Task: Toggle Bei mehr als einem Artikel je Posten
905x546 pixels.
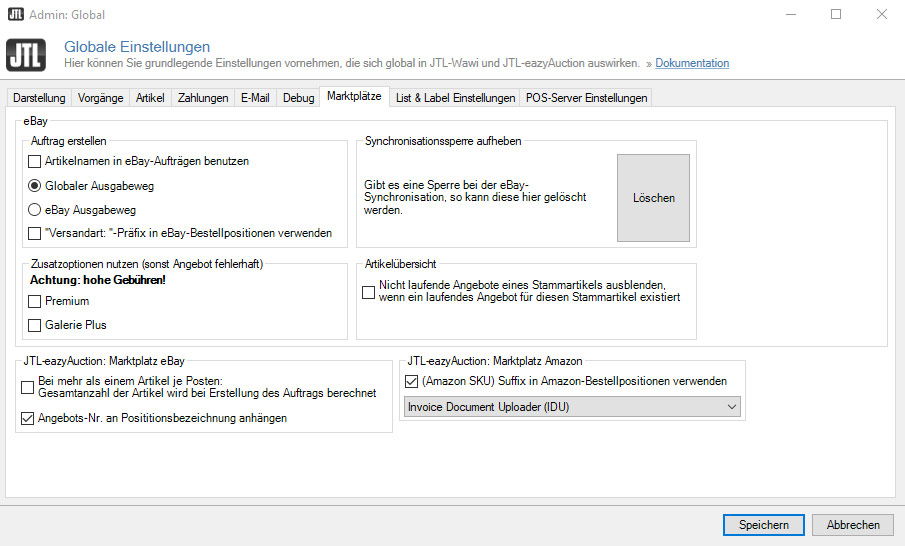Action: click(27, 387)
